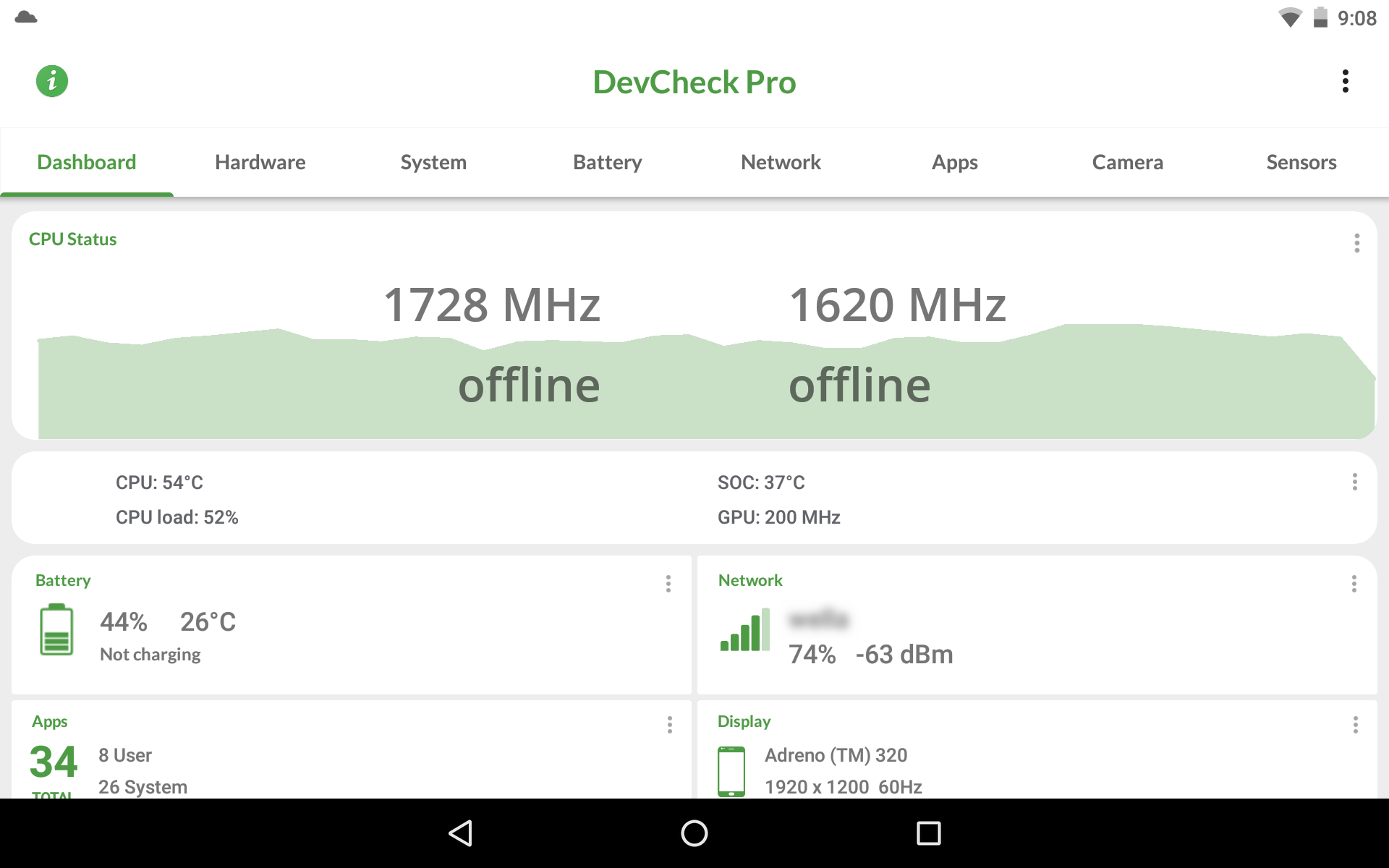Open the Battery card options menu
The height and width of the screenshot is (868, 1389).
pos(668,584)
